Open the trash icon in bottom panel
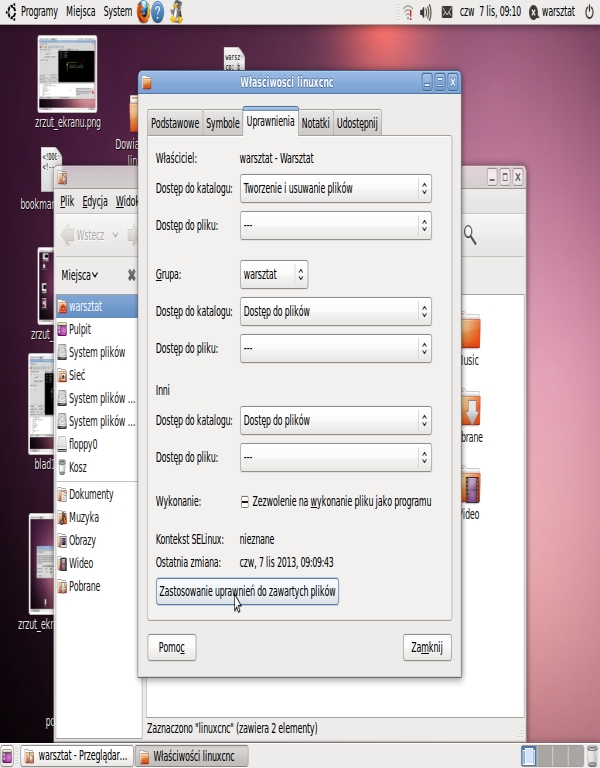The height and width of the screenshot is (768, 600). (592, 756)
